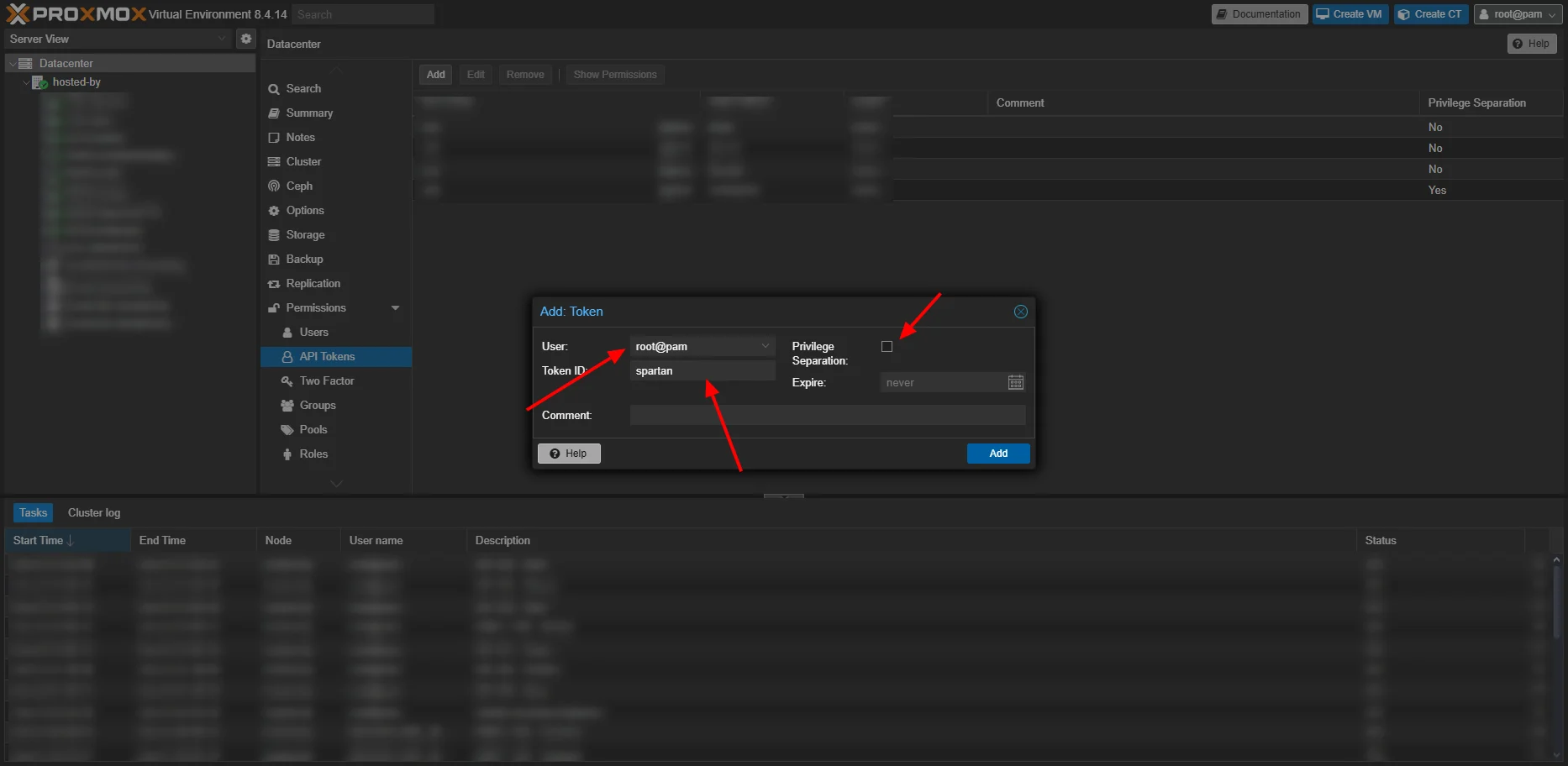Click the Pools tags icon
Viewport: 1568px width, 766px height.
287,430
